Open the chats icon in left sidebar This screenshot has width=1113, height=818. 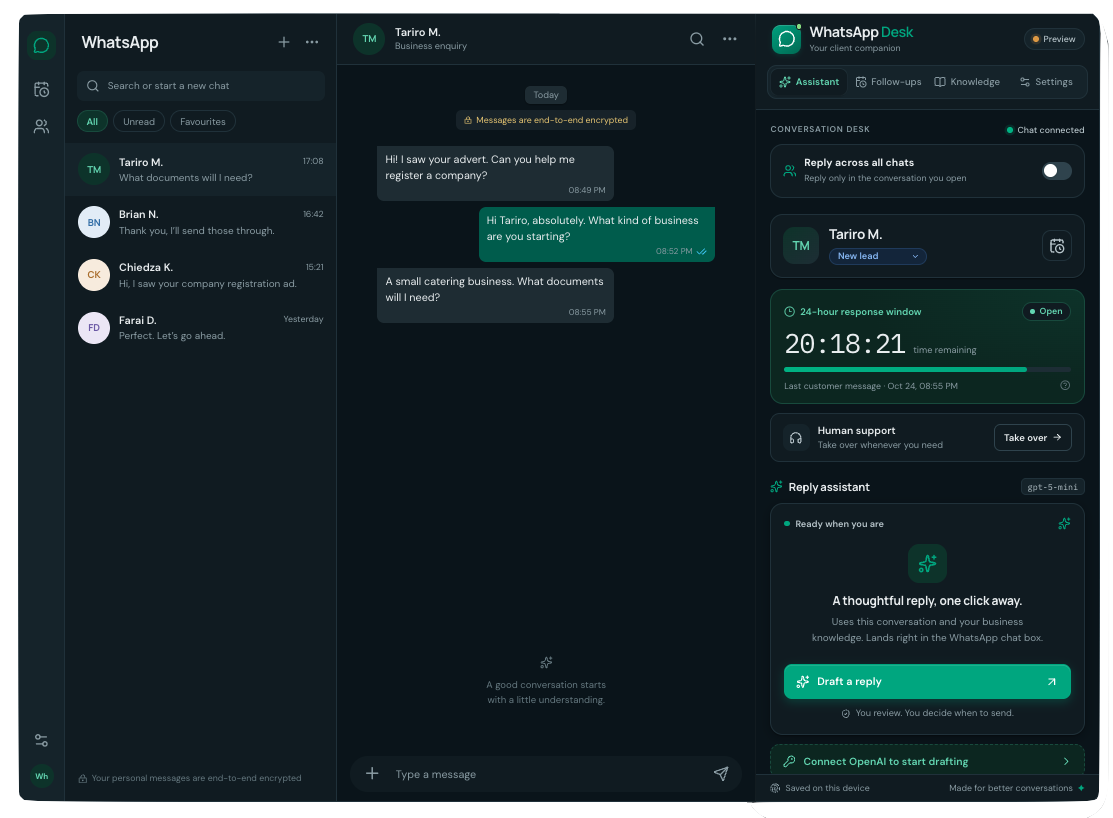click(41, 45)
